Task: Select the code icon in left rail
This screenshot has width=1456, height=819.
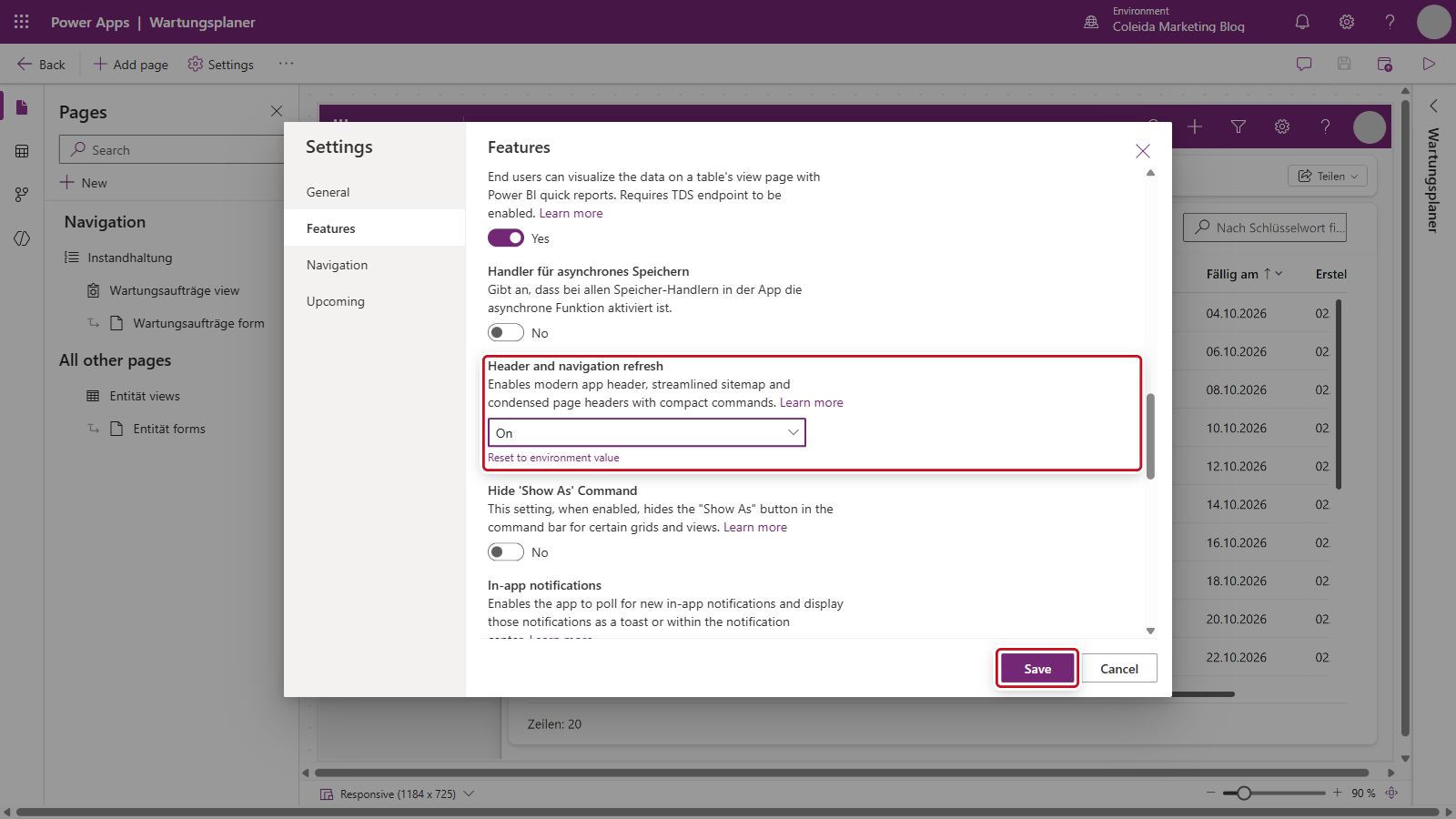Action: pos(22,238)
